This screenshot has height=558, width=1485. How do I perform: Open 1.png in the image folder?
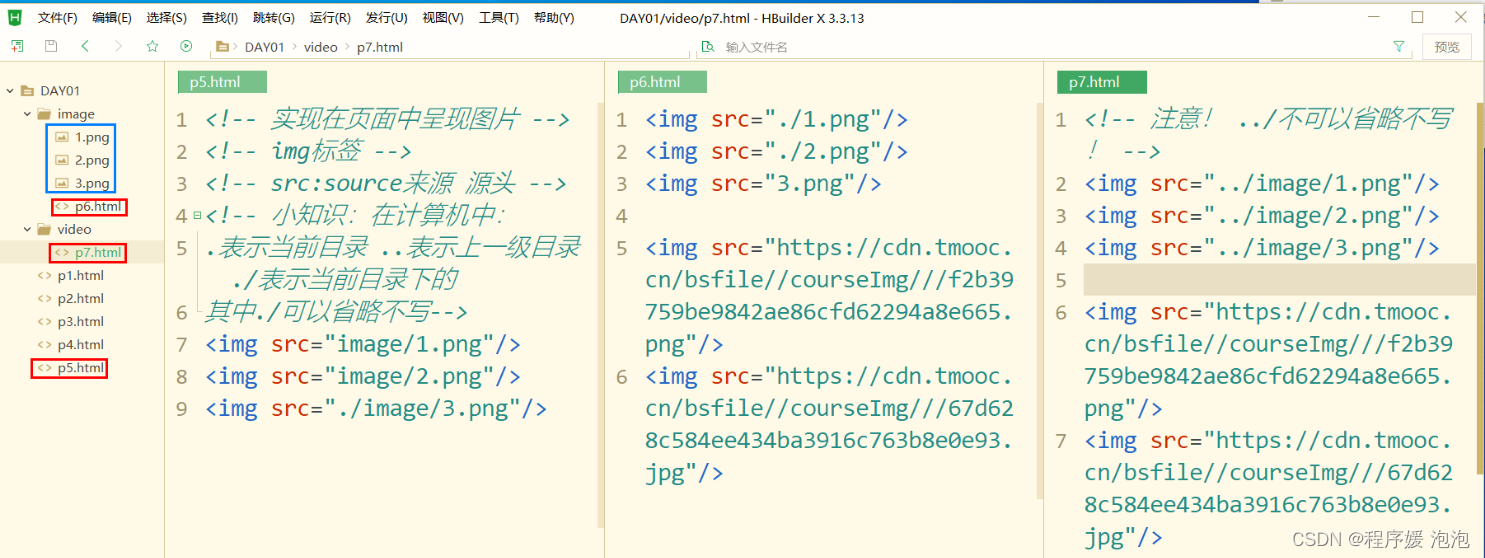click(92, 137)
